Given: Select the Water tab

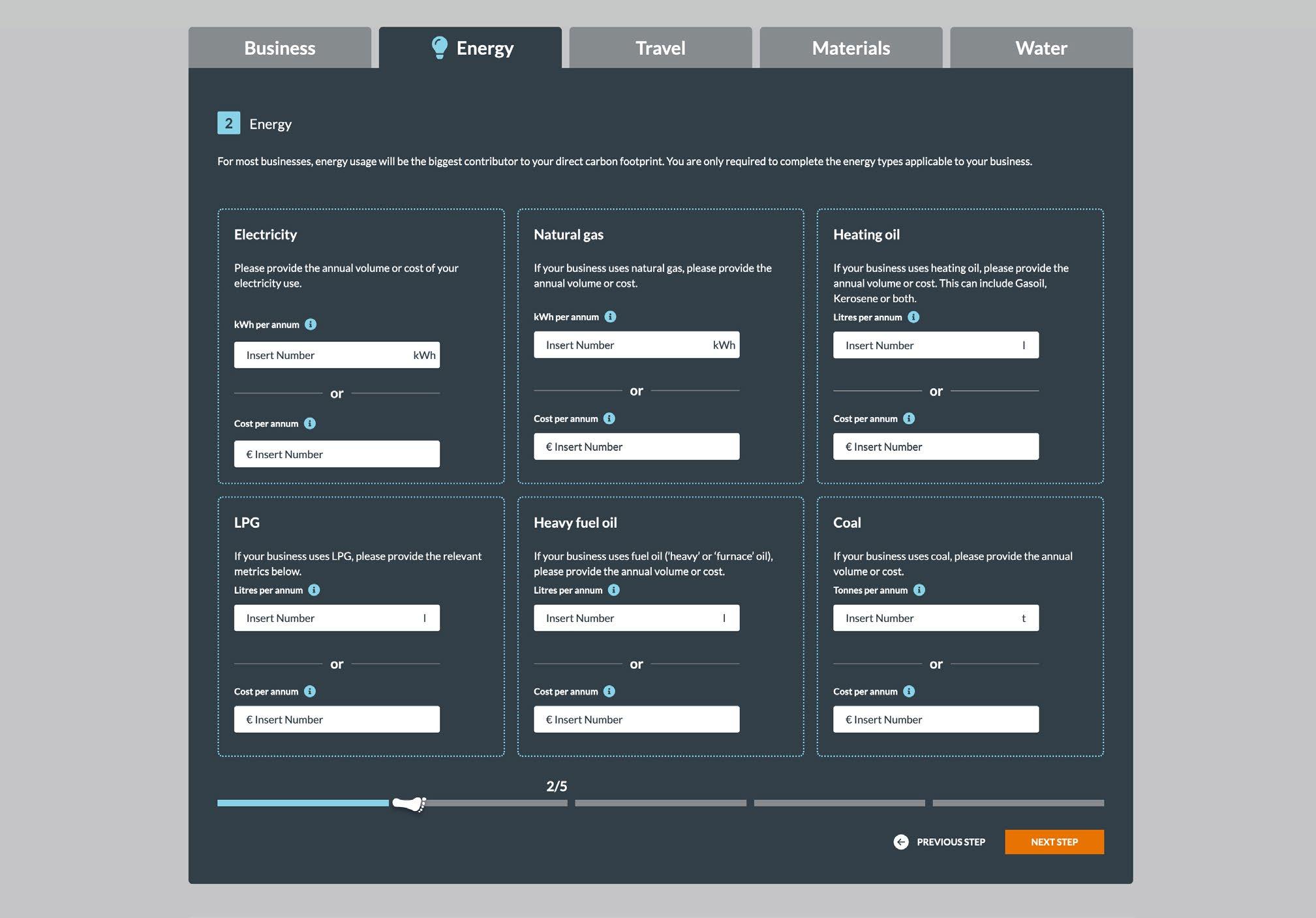Looking at the screenshot, I should 1041,48.
